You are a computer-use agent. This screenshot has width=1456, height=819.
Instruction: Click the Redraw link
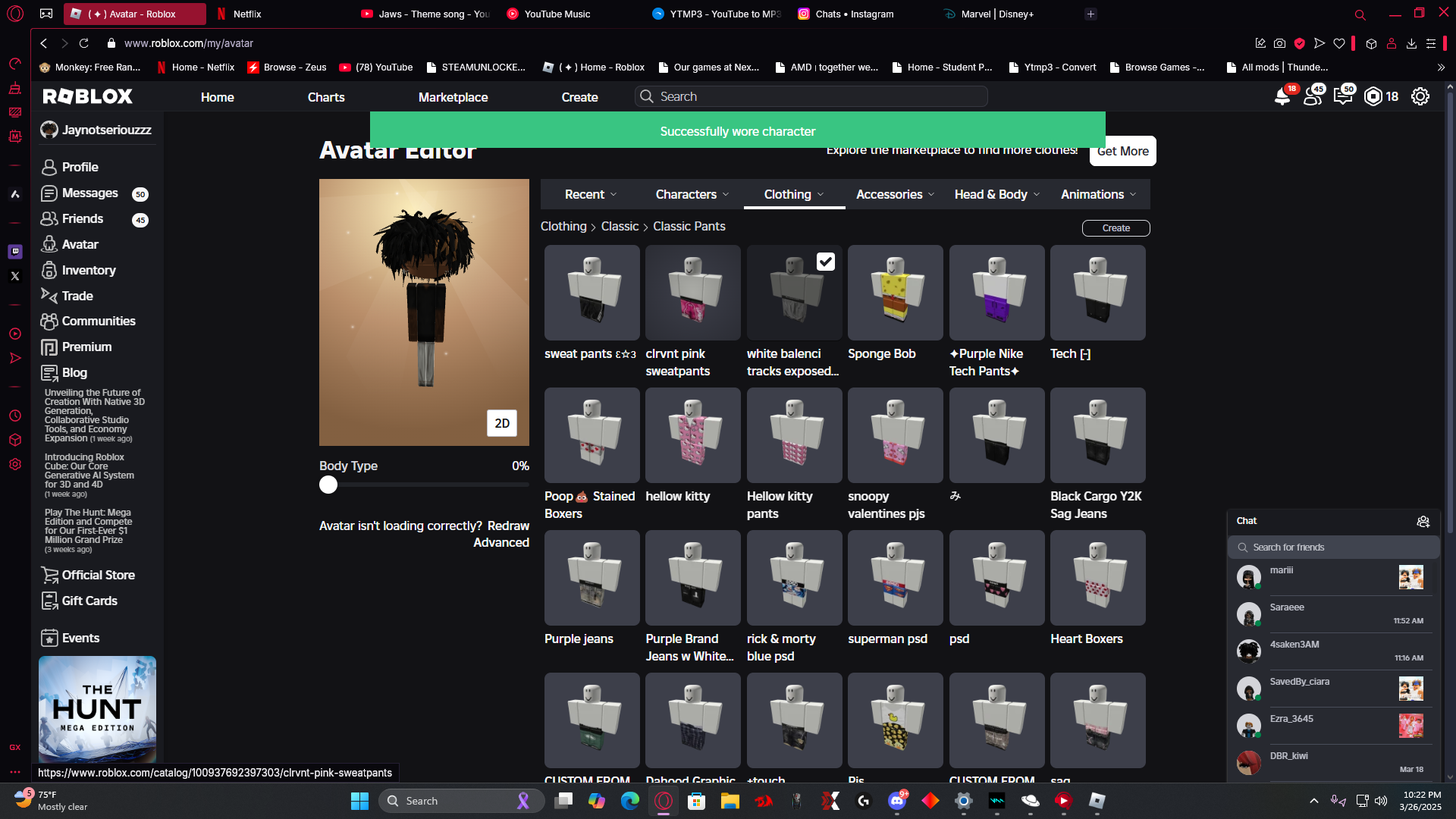[508, 526]
